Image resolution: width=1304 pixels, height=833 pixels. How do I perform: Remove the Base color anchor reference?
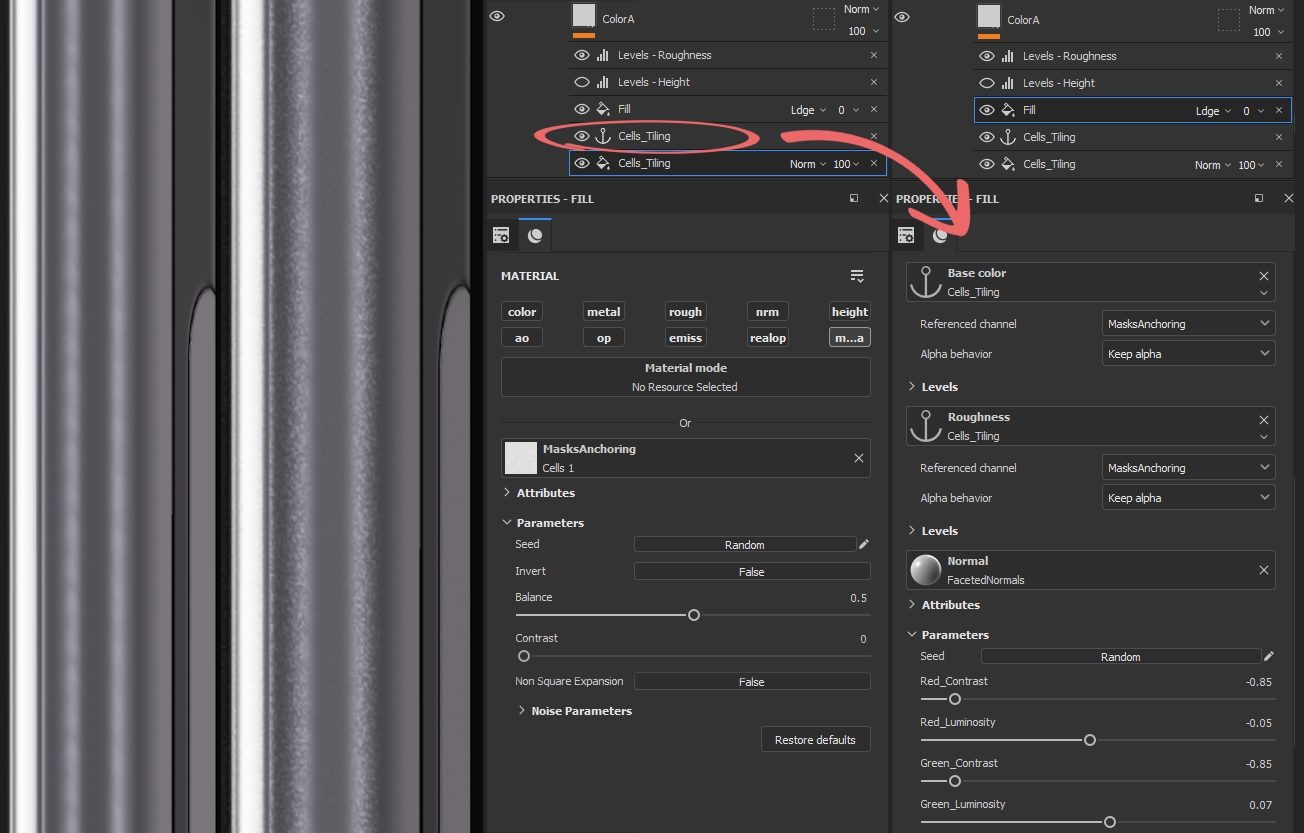1264,276
